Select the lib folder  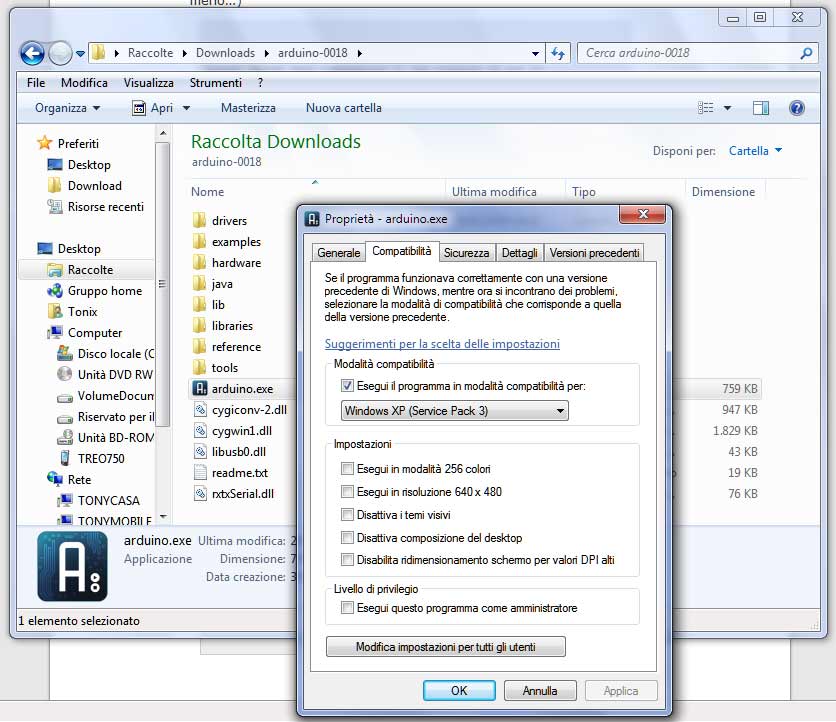click(x=208, y=304)
